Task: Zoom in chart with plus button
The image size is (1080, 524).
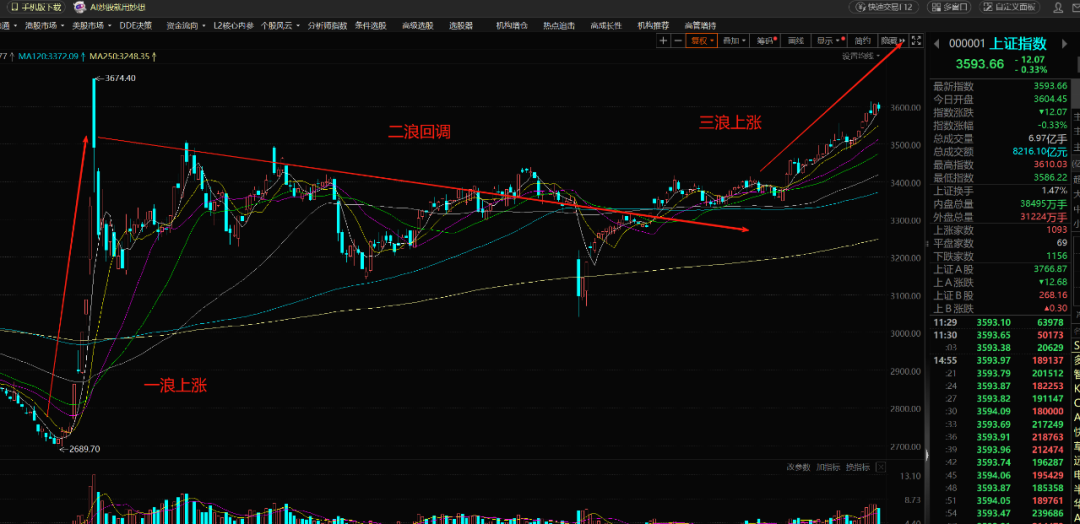Action: click(x=664, y=41)
